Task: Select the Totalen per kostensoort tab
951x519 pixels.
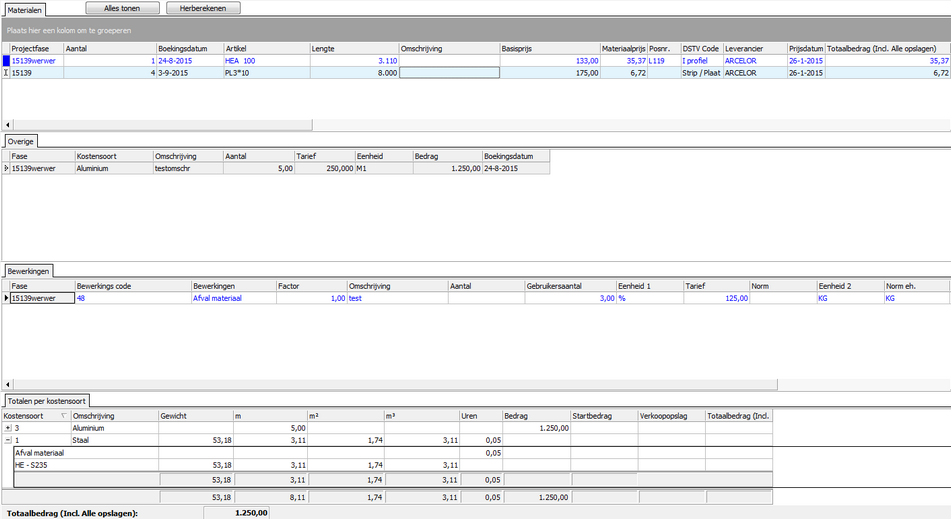Action: point(47,401)
